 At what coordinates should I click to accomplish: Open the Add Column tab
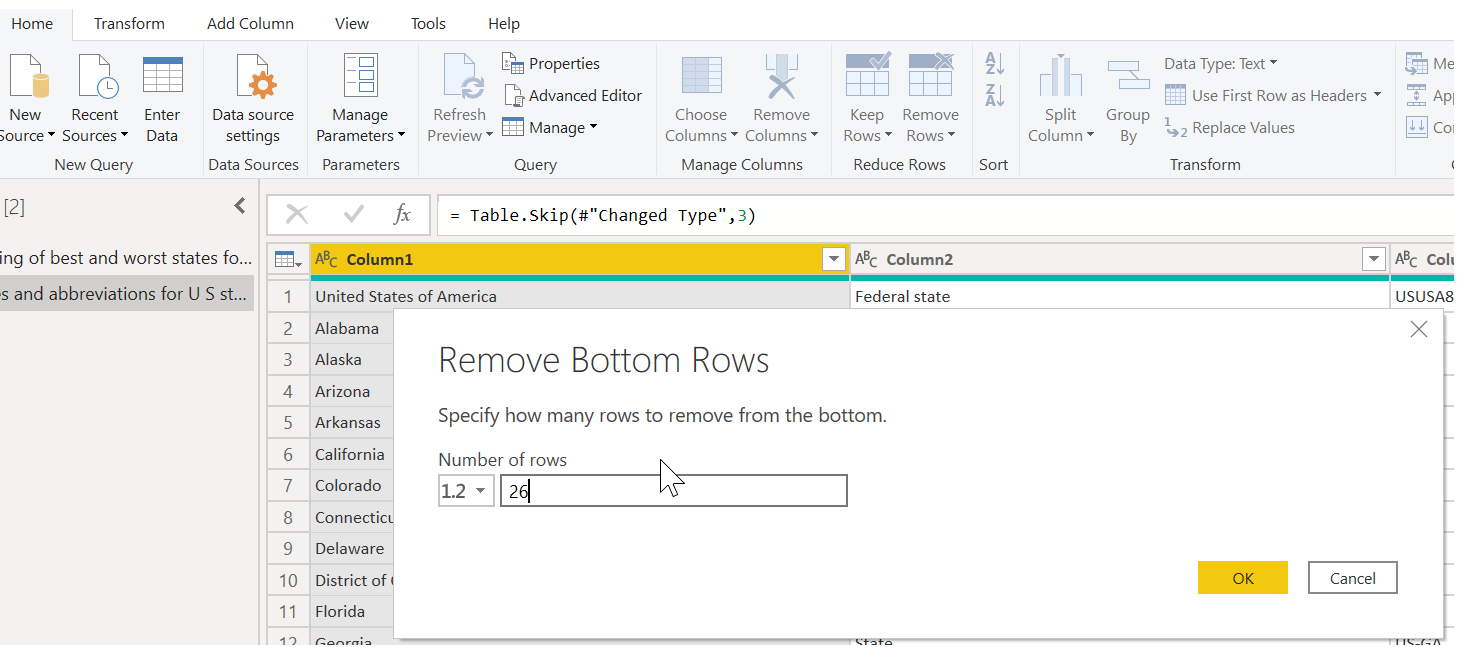[x=250, y=23]
